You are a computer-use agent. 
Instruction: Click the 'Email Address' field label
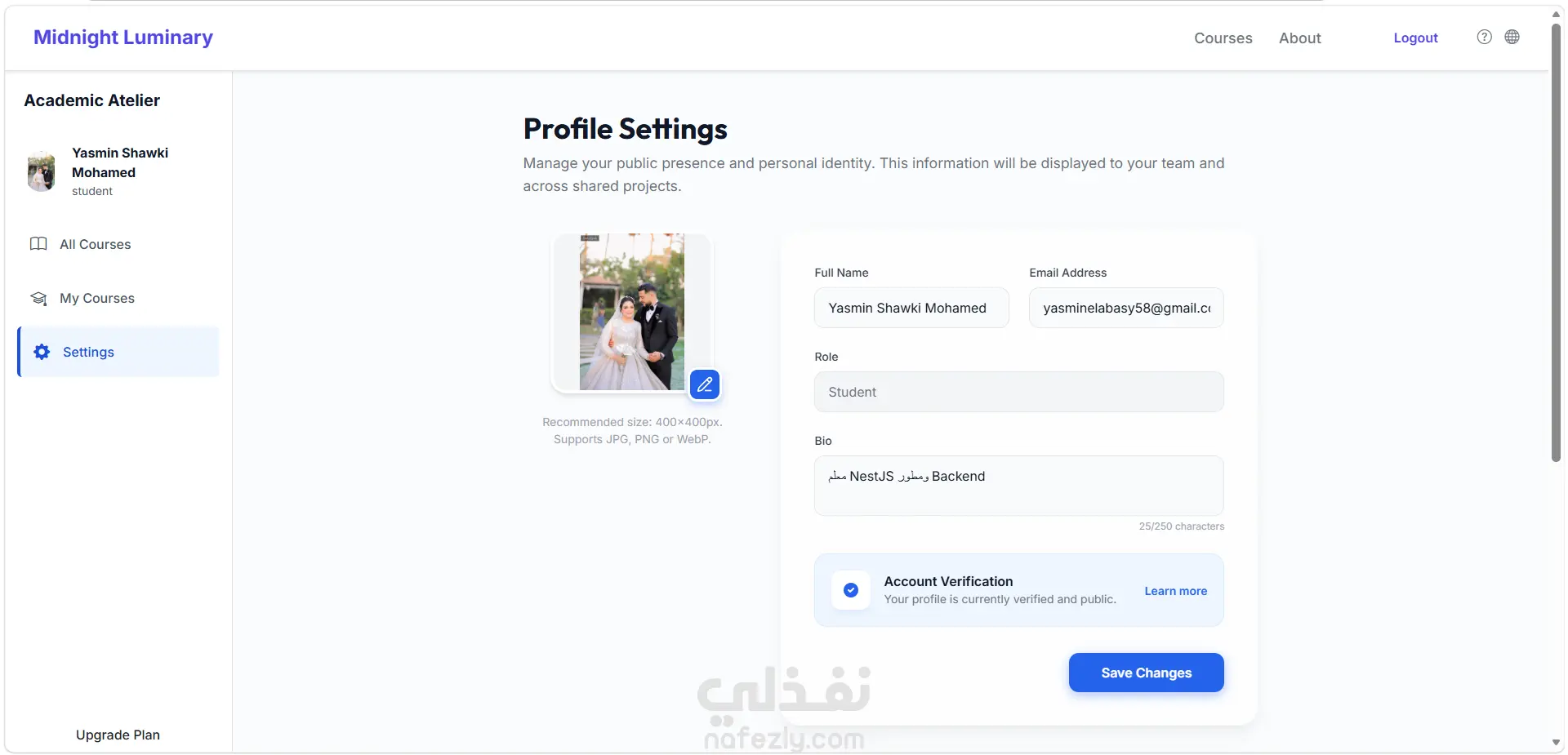pos(1067,273)
